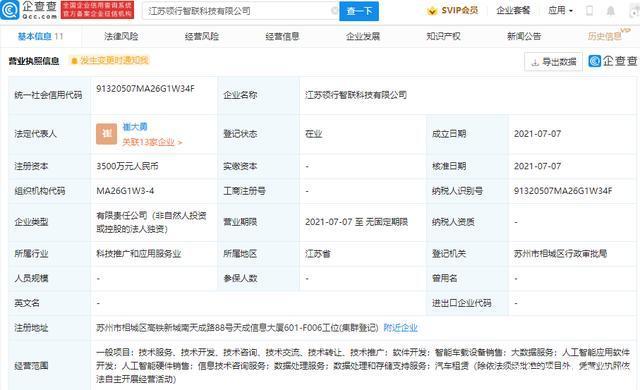Click business term 2021-07-07 至 无固定期限
This screenshot has width=640, height=390.
[356, 222]
